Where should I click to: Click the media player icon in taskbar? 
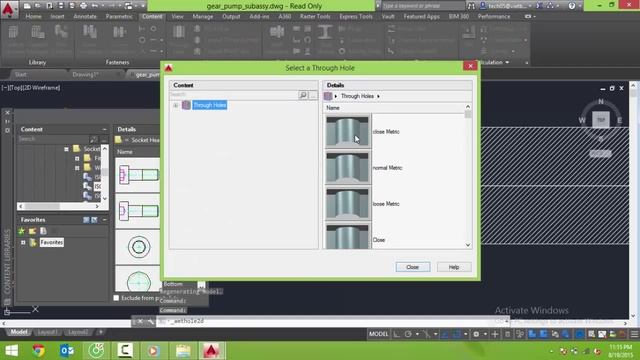[153, 351]
